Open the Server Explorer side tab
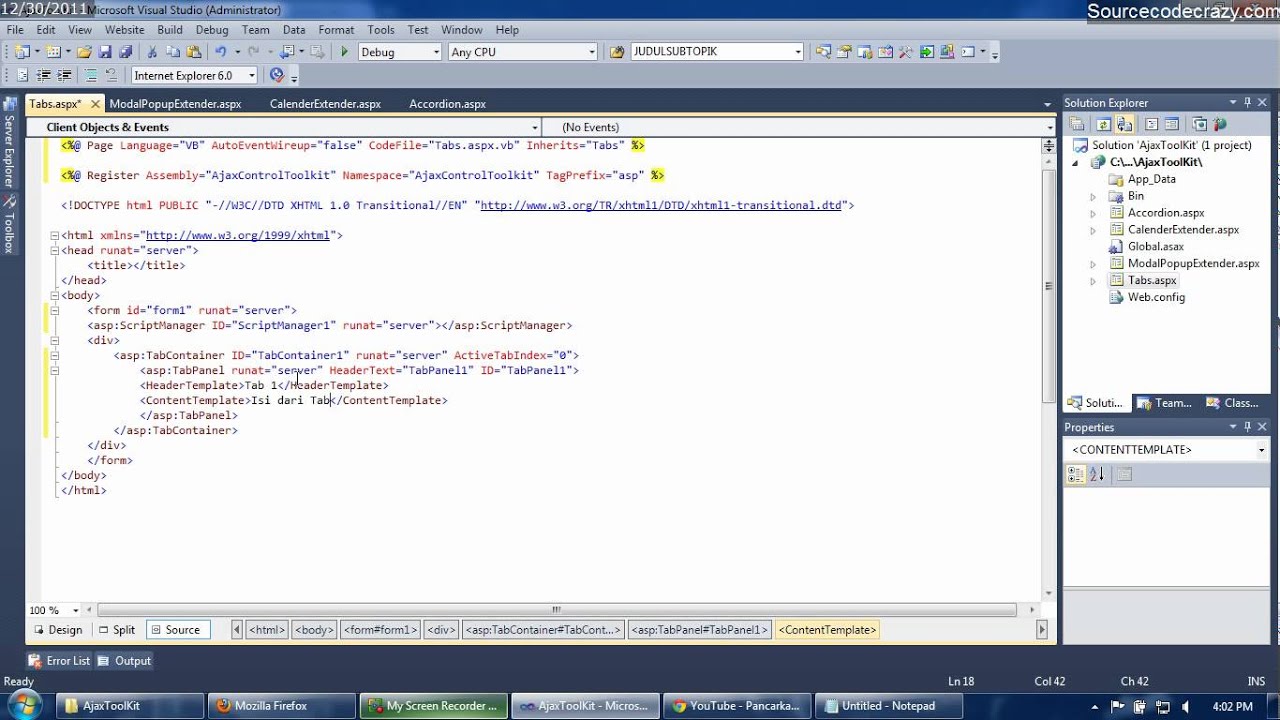Image resolution: width=1280 pixels, height=720 pixels. pyautogui.click(x=10, y=143)
